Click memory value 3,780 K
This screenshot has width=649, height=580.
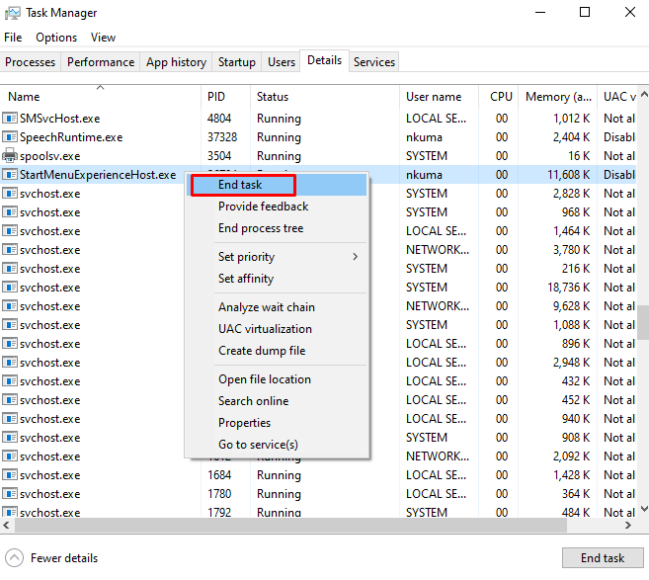572,250
